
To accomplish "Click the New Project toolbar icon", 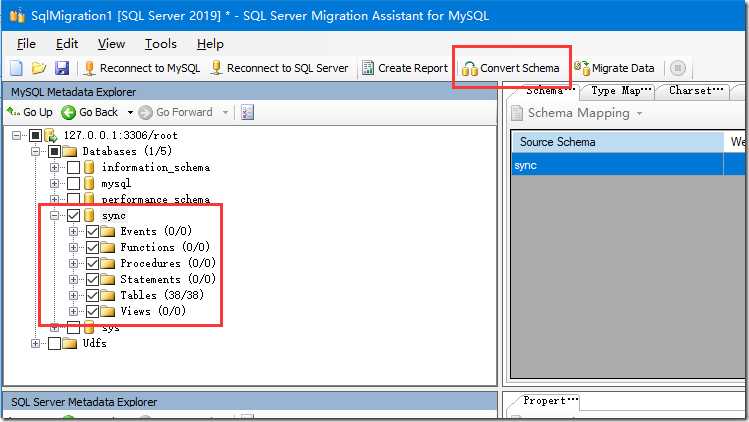I will pyautogui.click(x=16, y=68).
